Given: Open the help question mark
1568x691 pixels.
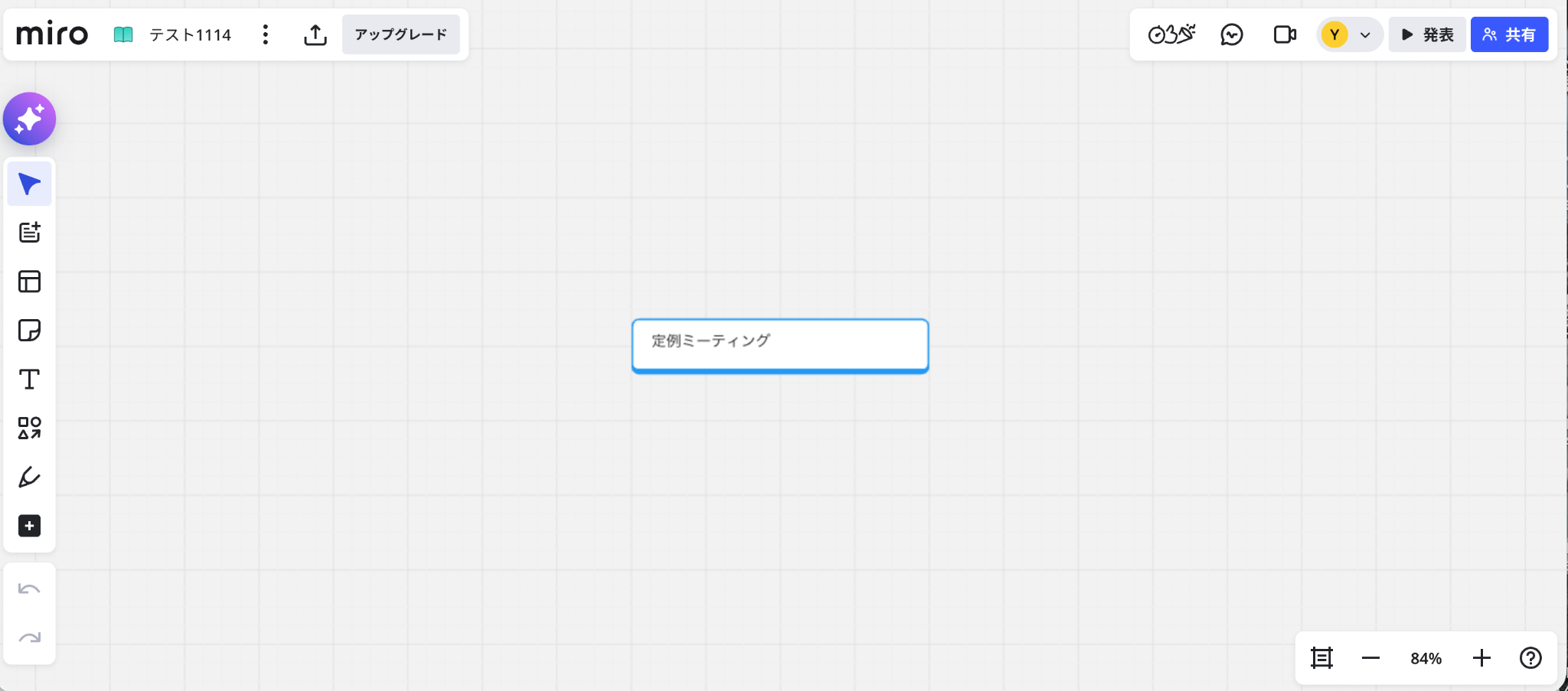Looking at the screenshot, I should (x=1530, y=658).
